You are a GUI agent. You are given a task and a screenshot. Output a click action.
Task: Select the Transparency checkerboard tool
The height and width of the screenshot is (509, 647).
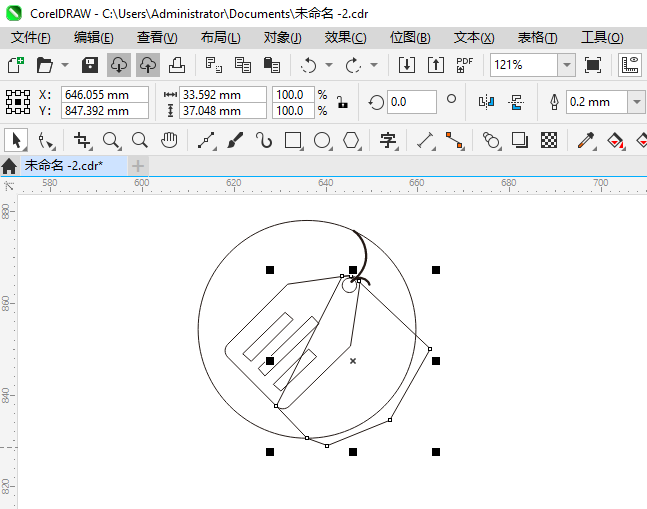(549, 140)
